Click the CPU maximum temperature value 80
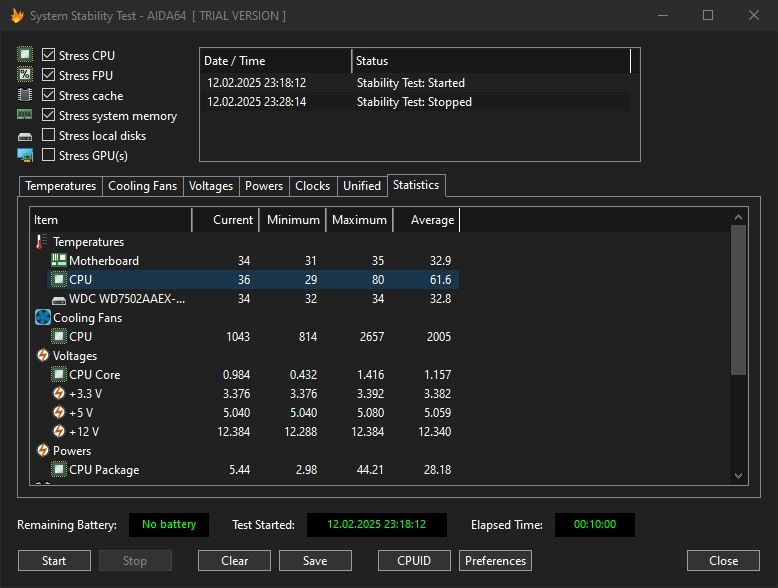Screen dimensions: 778x588 [378, 280]
